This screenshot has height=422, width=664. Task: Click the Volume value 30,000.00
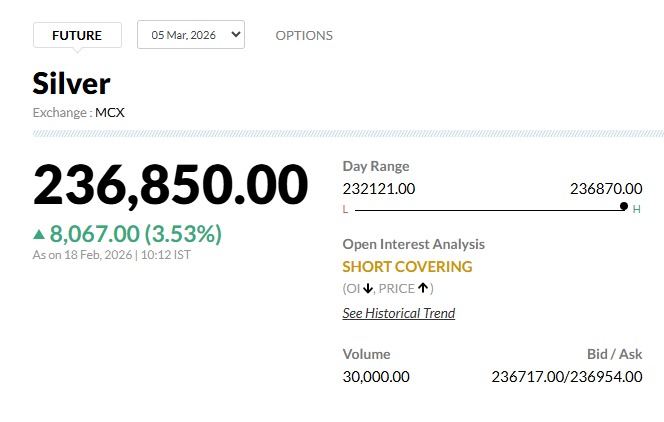(x=376, y=377)
